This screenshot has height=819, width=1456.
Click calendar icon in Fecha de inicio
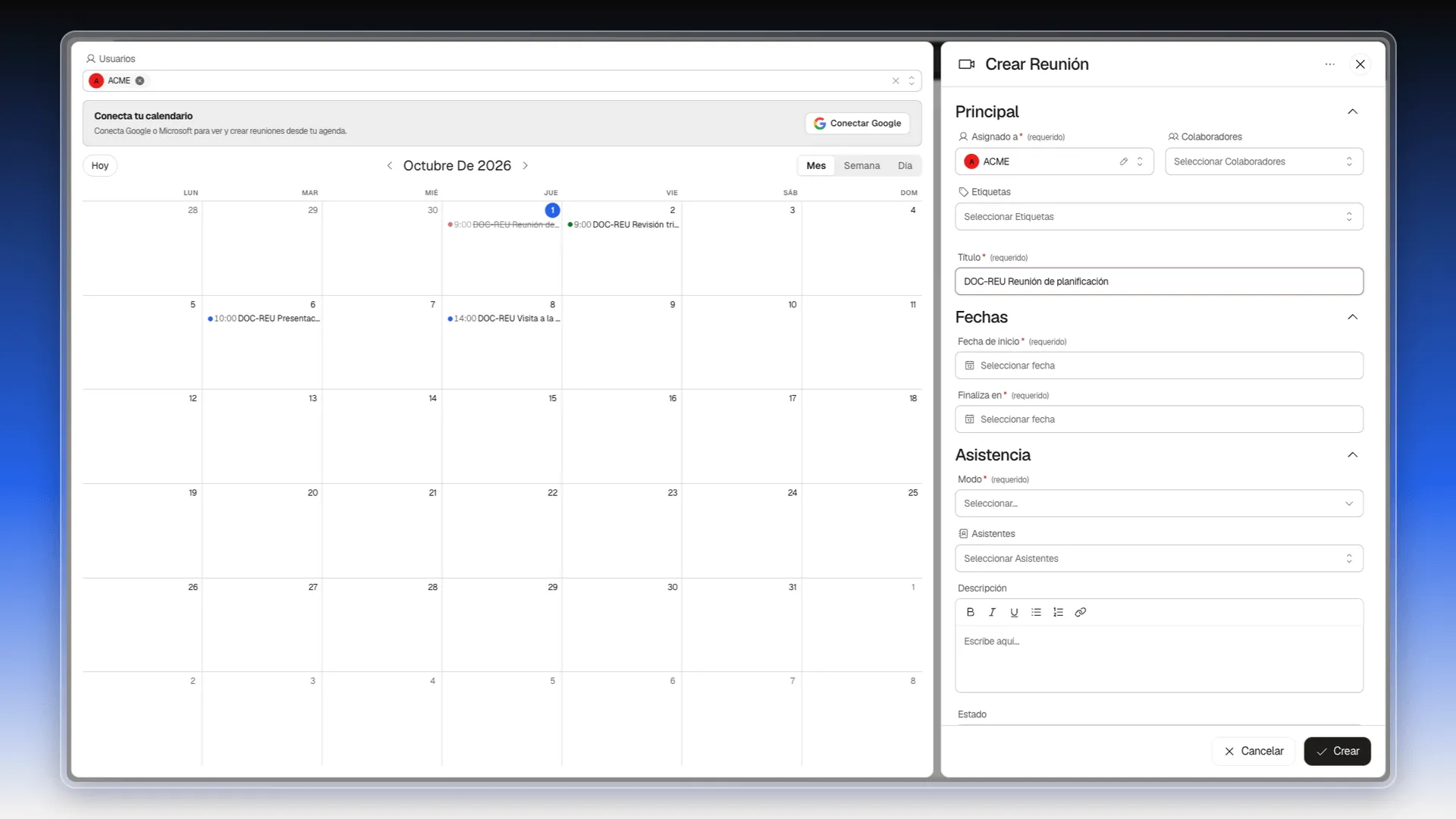click(x=969, y=366)
